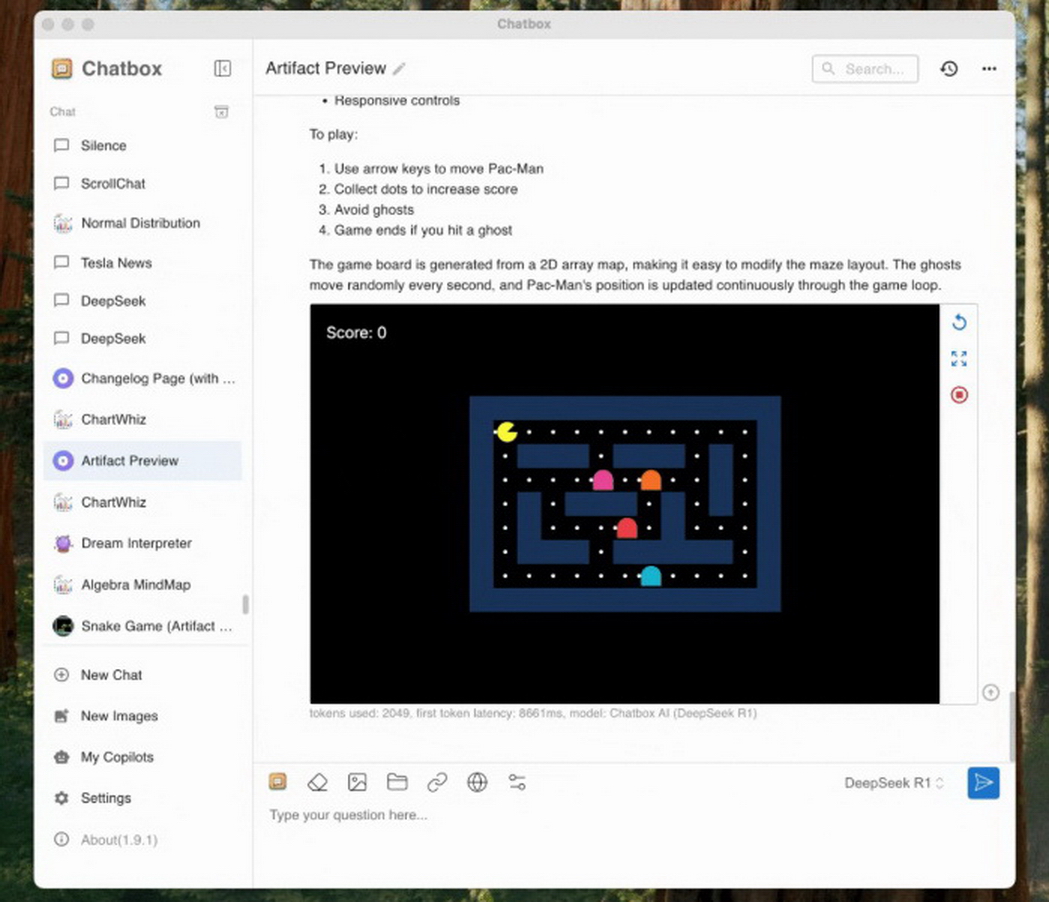1049x902 pixels.
Task: Collapse the sidebar with the panel icon
Action: click(x=222, y=68)
